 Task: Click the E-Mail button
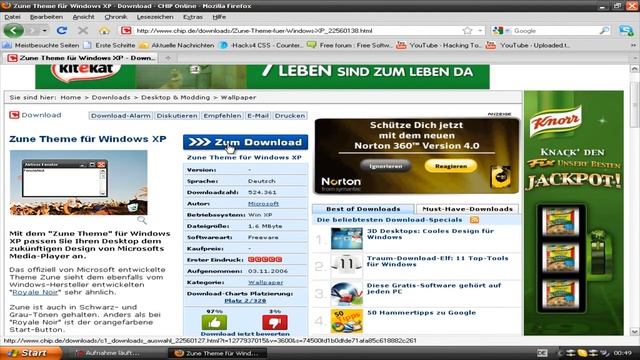pos(258,116)
